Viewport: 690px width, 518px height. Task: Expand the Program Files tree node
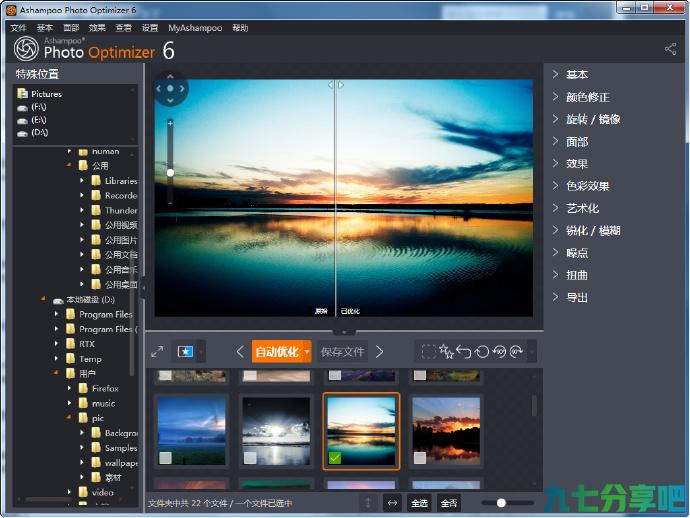56,314
